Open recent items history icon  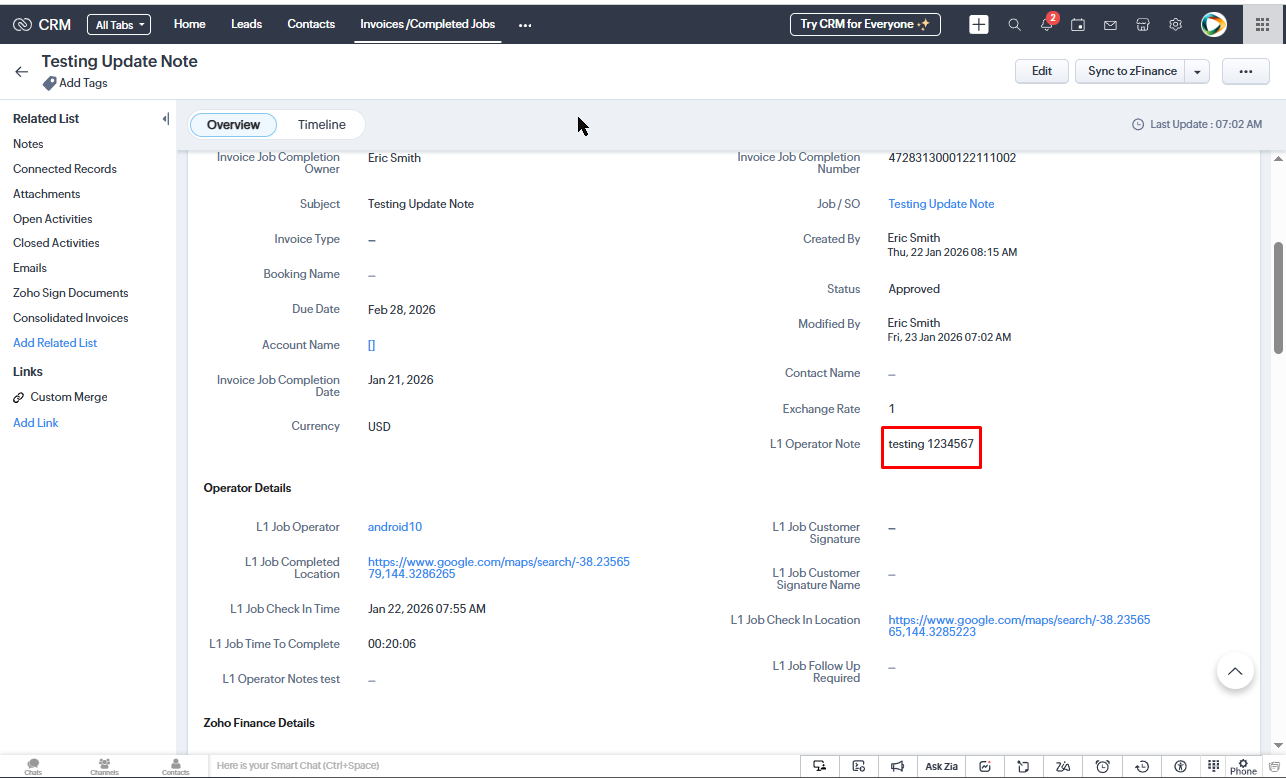tap(1141, 766)
